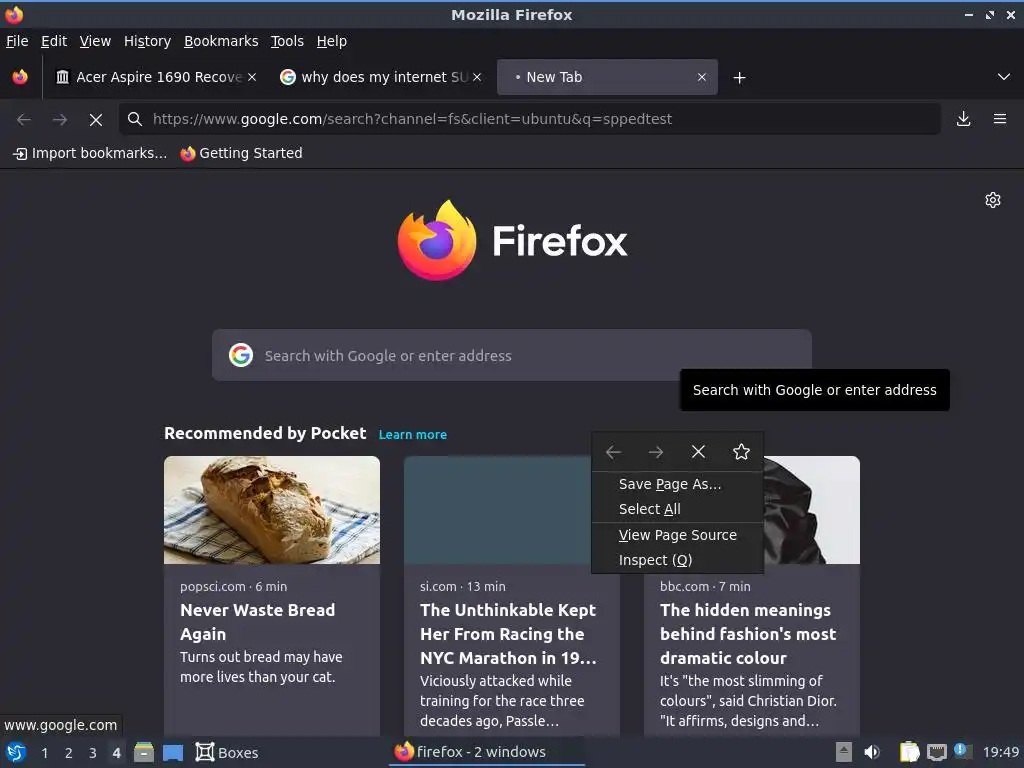The height and width of the screenshot is (768, 1024).
Task: Open the View menu
Action: [95, 41]
